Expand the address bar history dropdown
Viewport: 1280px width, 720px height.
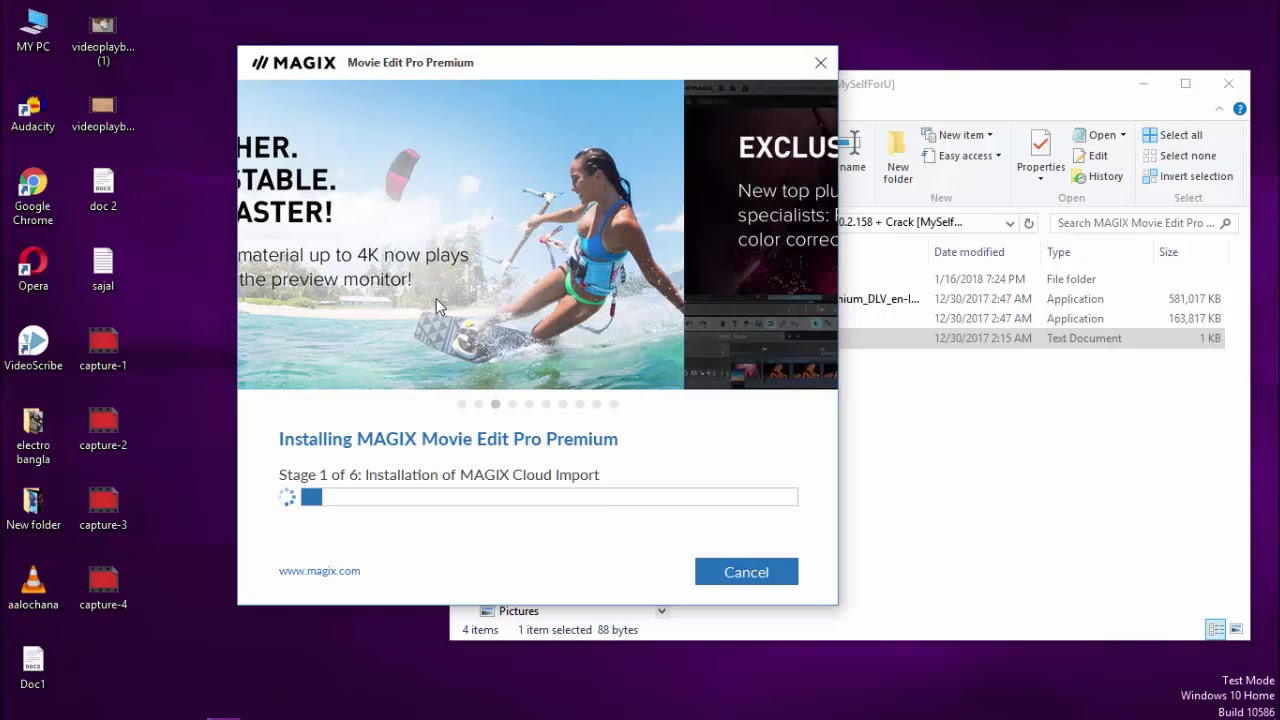(1009, 223)
